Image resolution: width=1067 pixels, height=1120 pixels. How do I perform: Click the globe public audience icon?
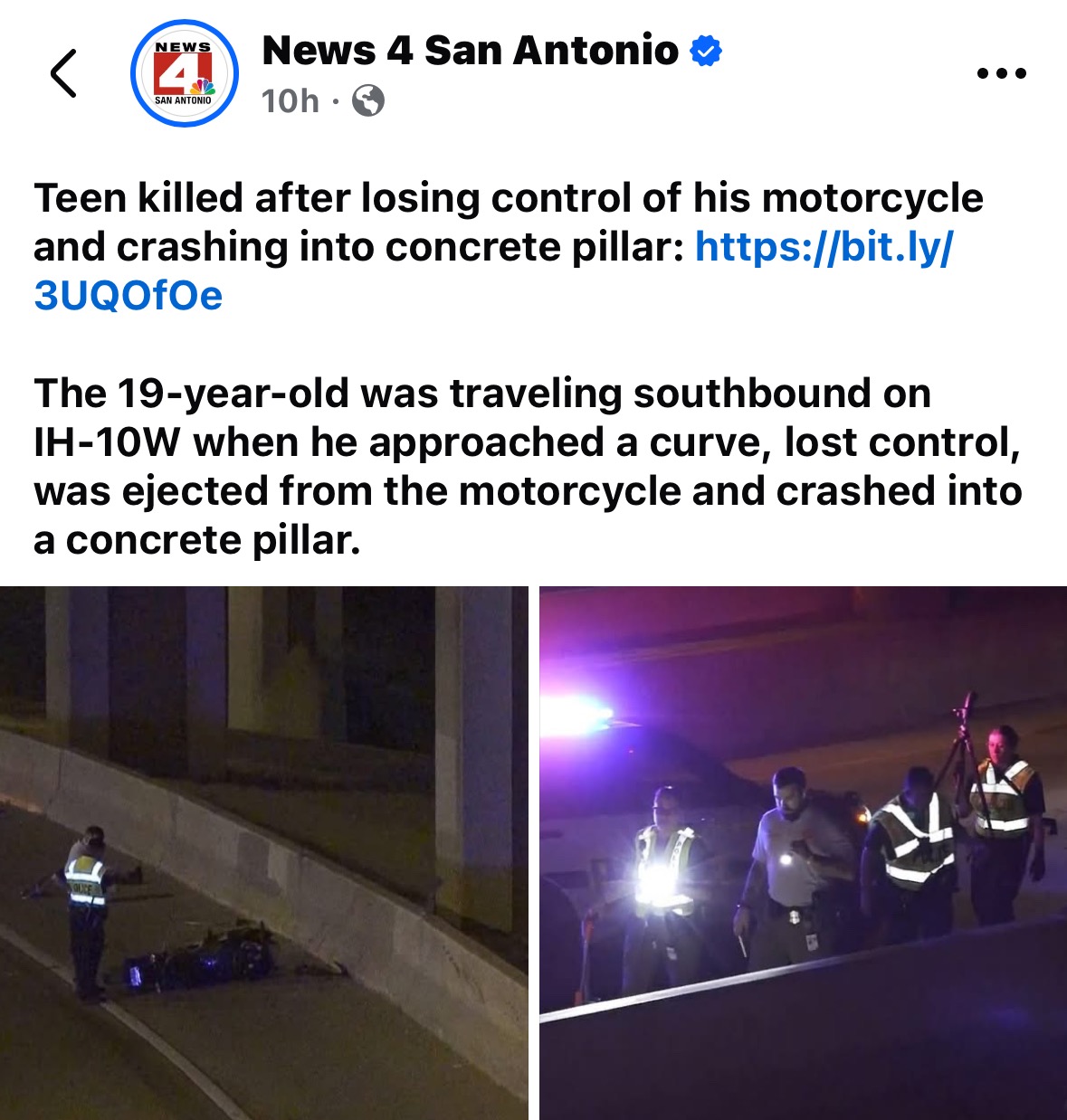tap(367, 100)
